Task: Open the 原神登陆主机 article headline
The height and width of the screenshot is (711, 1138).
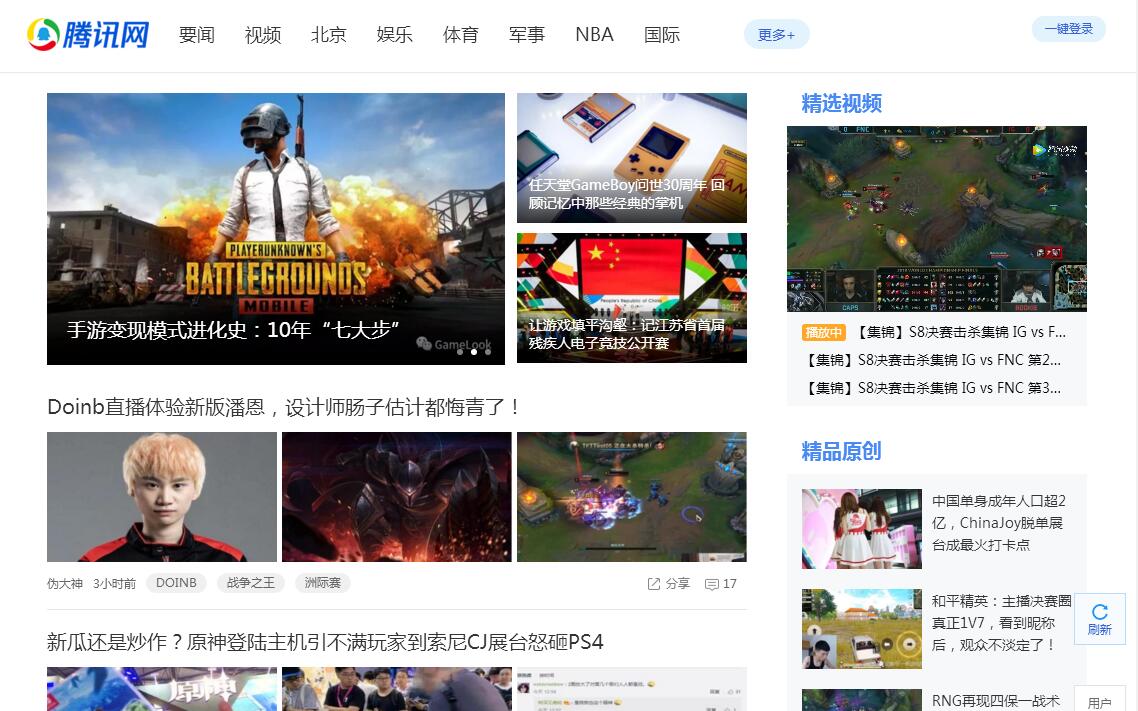Action: tap(325, 642)
